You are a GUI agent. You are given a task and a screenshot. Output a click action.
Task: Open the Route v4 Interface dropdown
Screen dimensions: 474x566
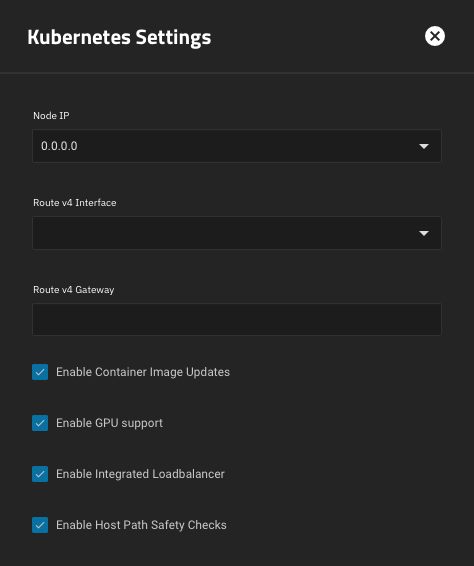237,233
